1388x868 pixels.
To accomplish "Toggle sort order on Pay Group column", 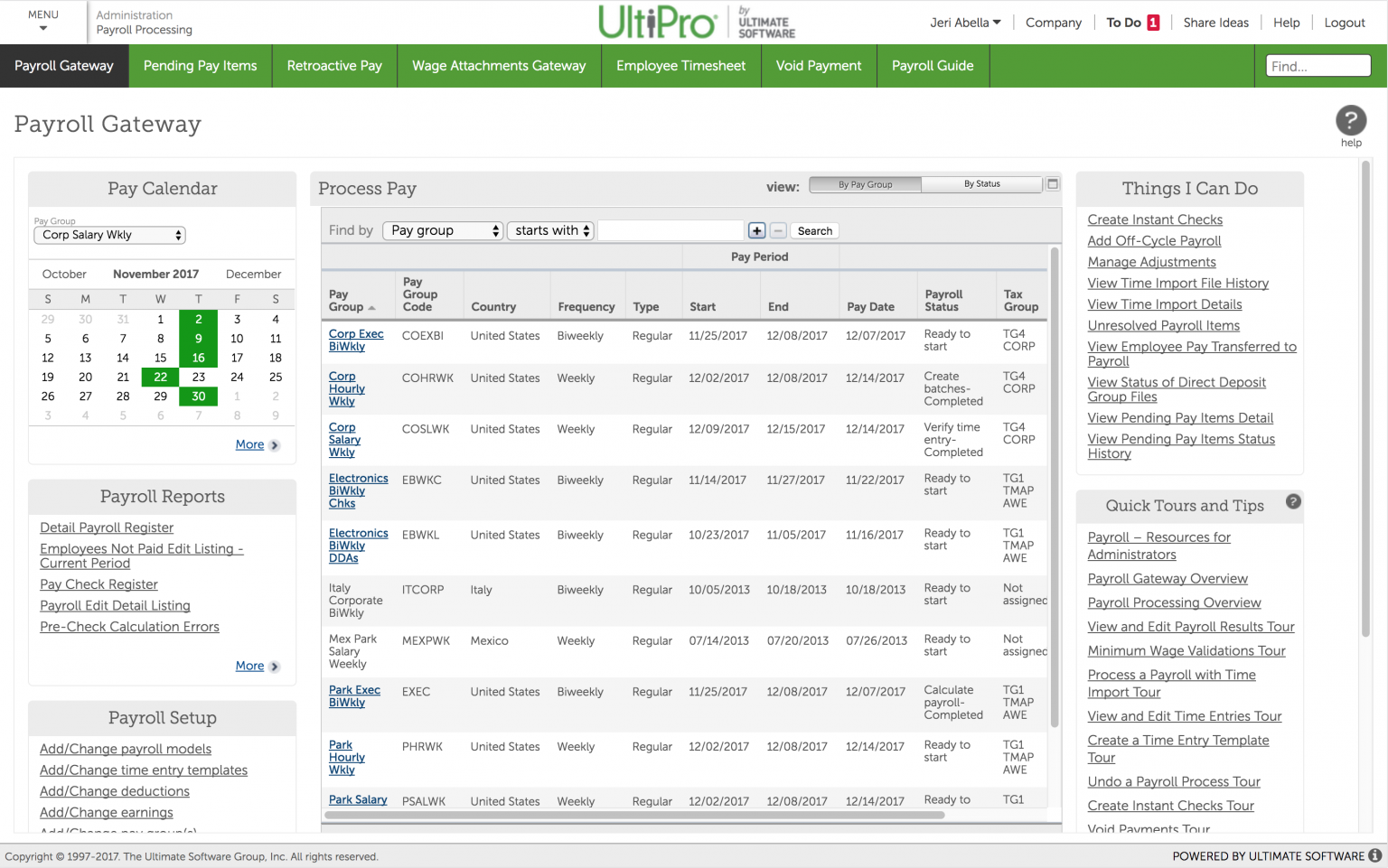I will click(x=373, y=307).
